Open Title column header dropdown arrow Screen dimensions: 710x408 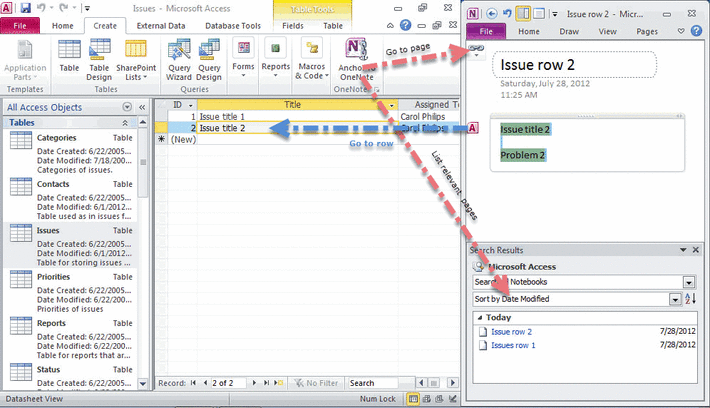pyautogui.click(x=392, y=105)
